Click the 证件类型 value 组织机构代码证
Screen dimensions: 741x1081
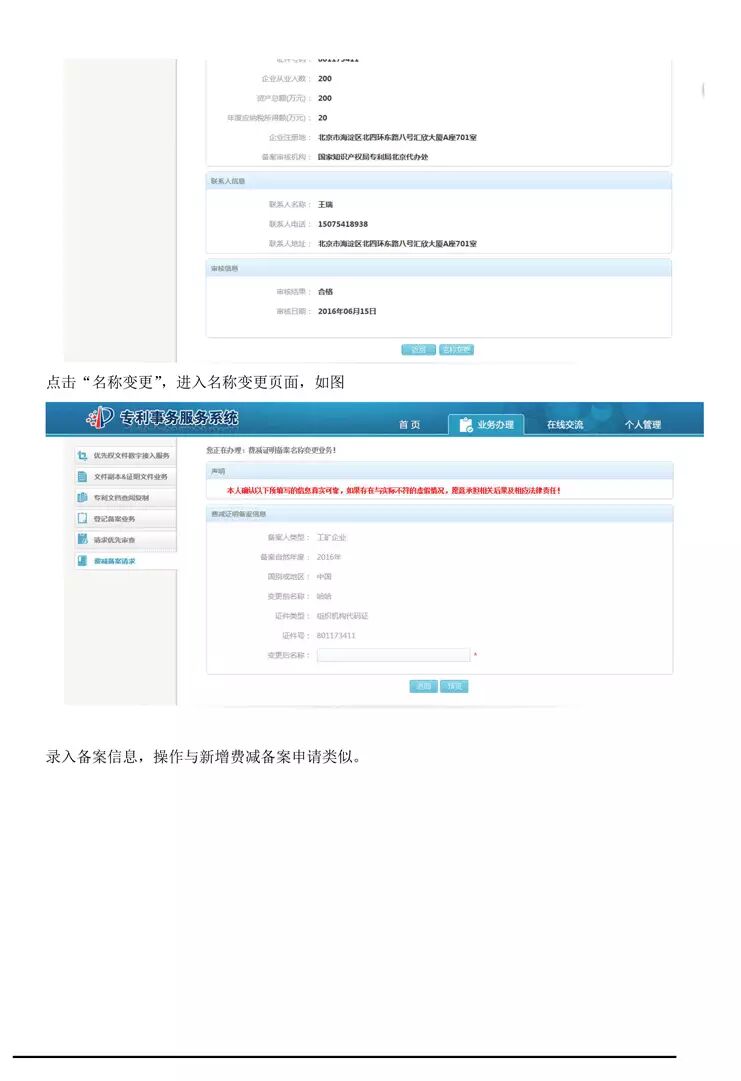[343, 616]
